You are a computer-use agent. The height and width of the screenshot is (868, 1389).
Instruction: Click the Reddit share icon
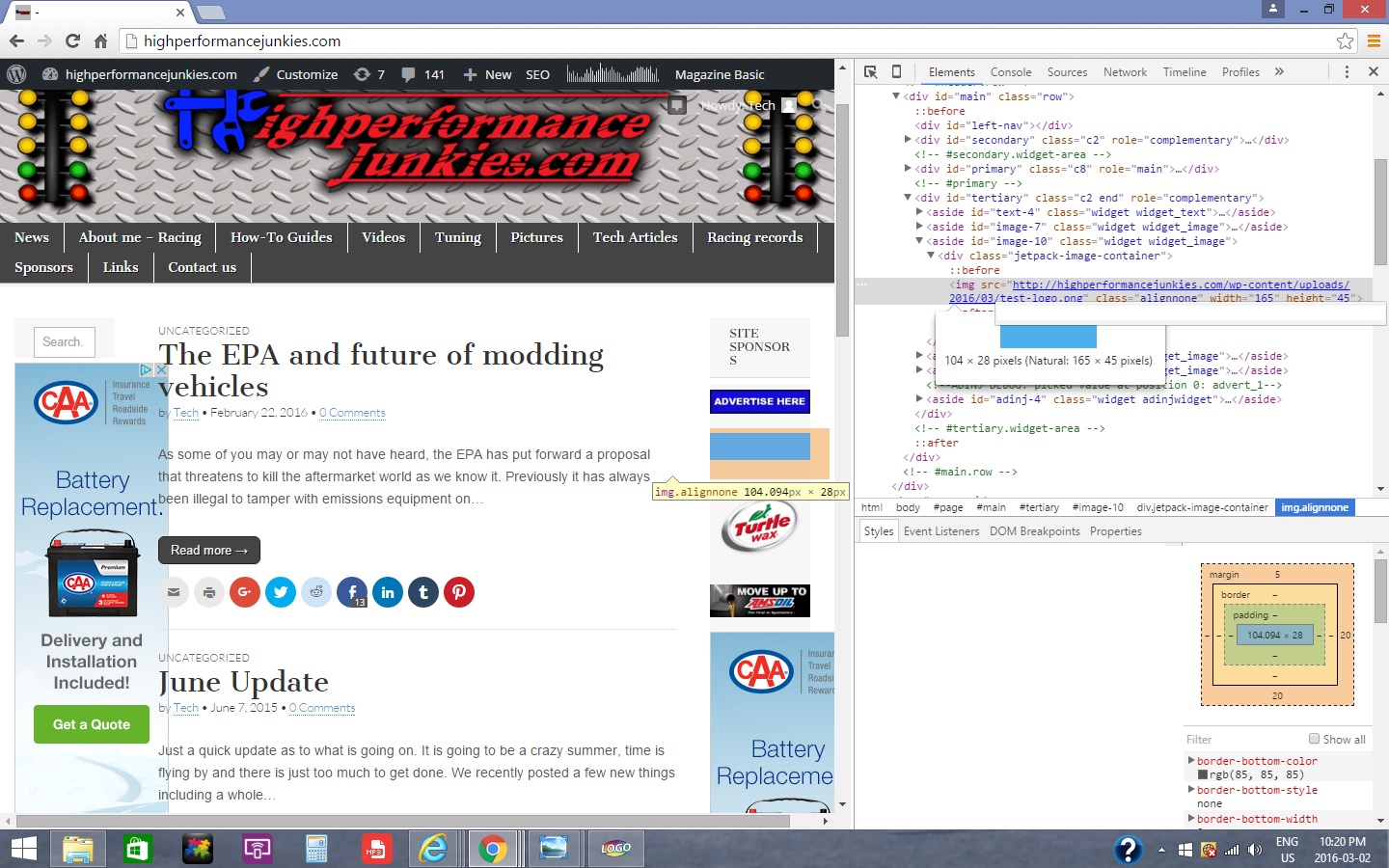(316, 592)
